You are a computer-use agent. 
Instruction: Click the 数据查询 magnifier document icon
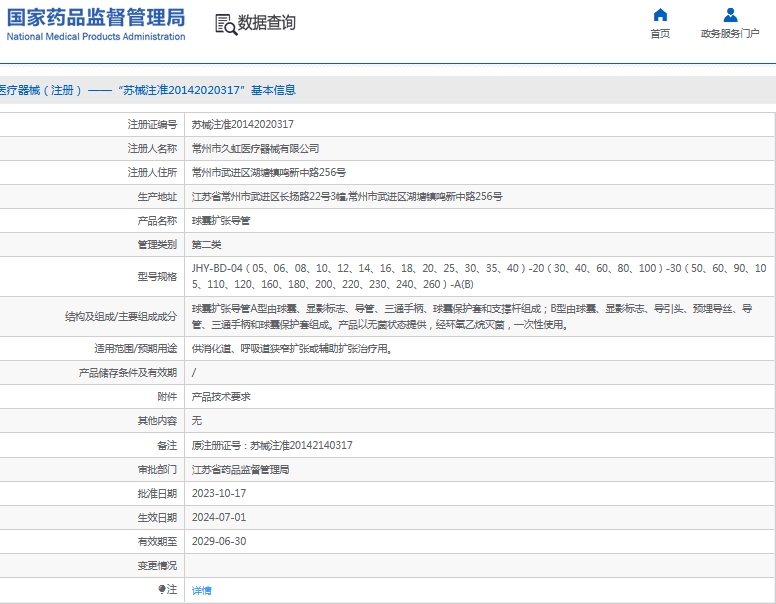(x=226, y=24)
